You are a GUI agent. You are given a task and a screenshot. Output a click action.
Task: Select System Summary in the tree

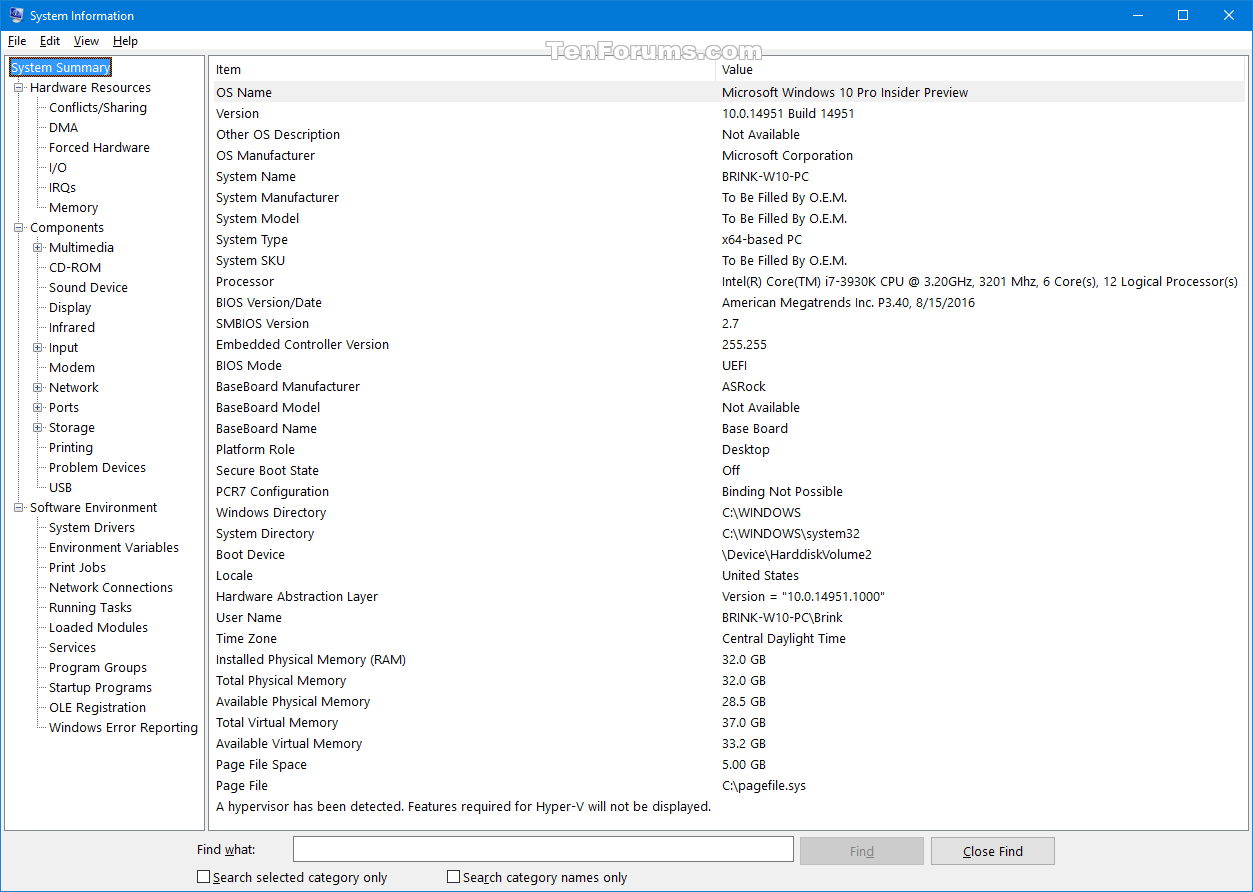60,67
